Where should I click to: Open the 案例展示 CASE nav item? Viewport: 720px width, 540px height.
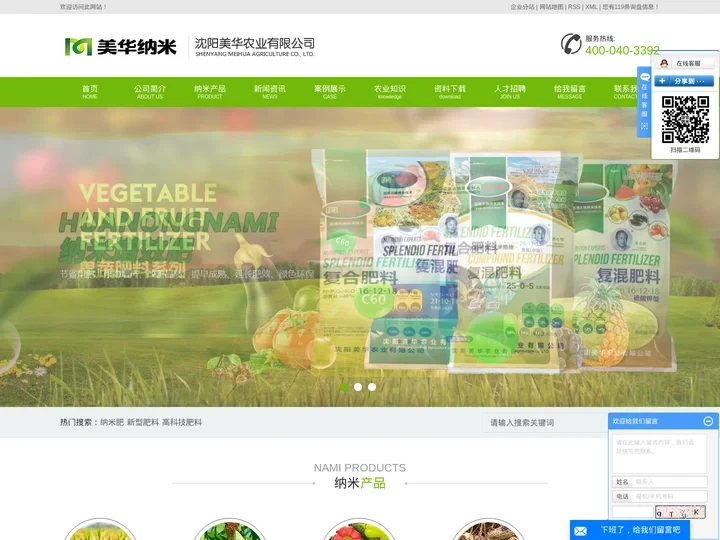click(x=330, y=92)
